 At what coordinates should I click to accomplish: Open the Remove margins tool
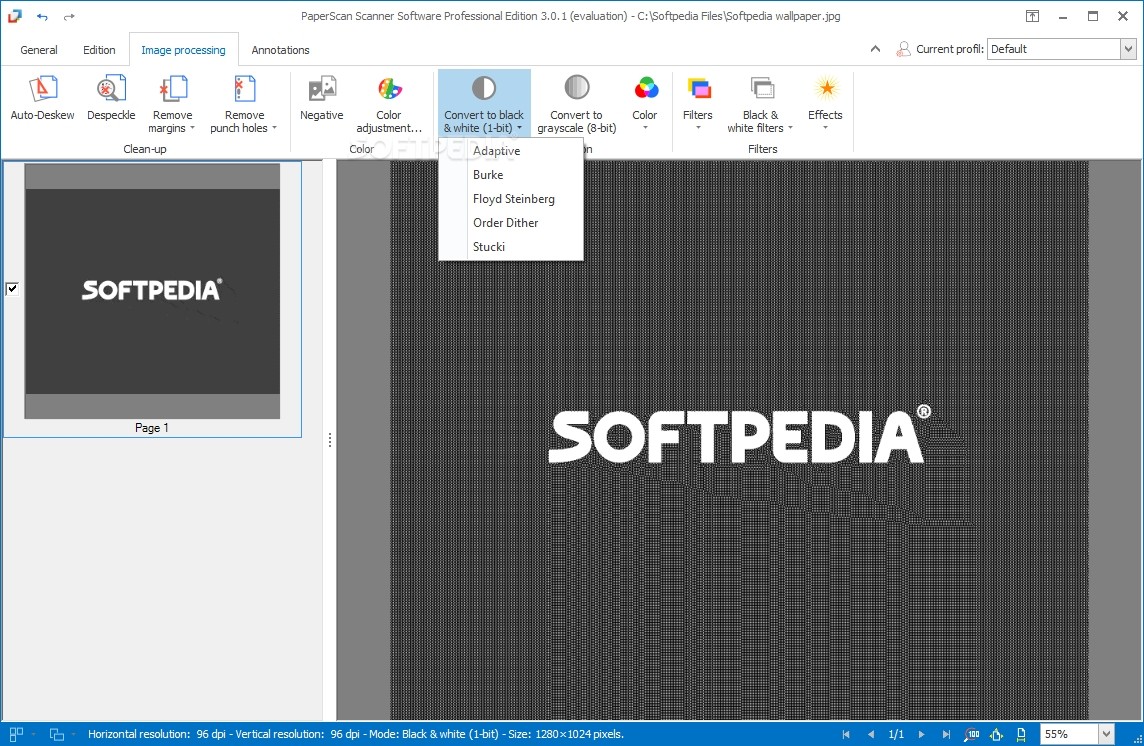[172, 103]
